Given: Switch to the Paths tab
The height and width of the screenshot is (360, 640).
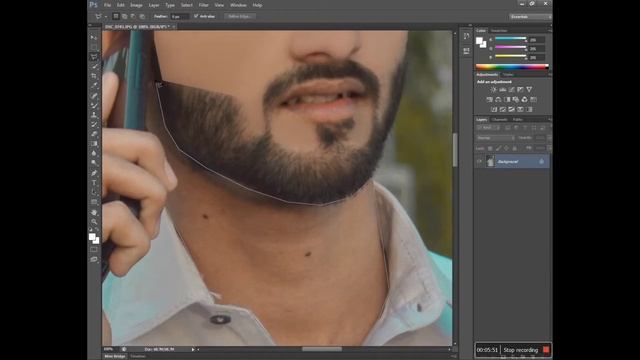Looking at the screenshot, I should click(518, 120).
